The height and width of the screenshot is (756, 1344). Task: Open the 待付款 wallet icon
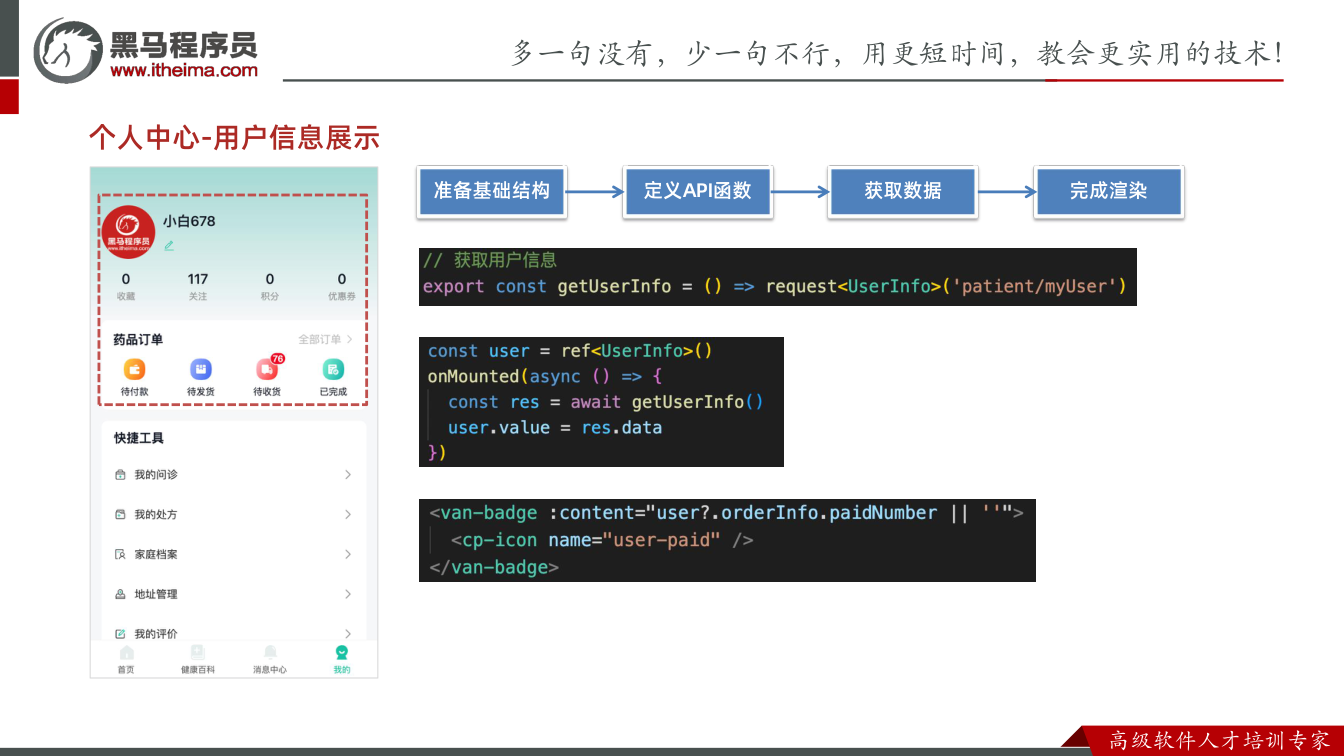click(134, 369)
